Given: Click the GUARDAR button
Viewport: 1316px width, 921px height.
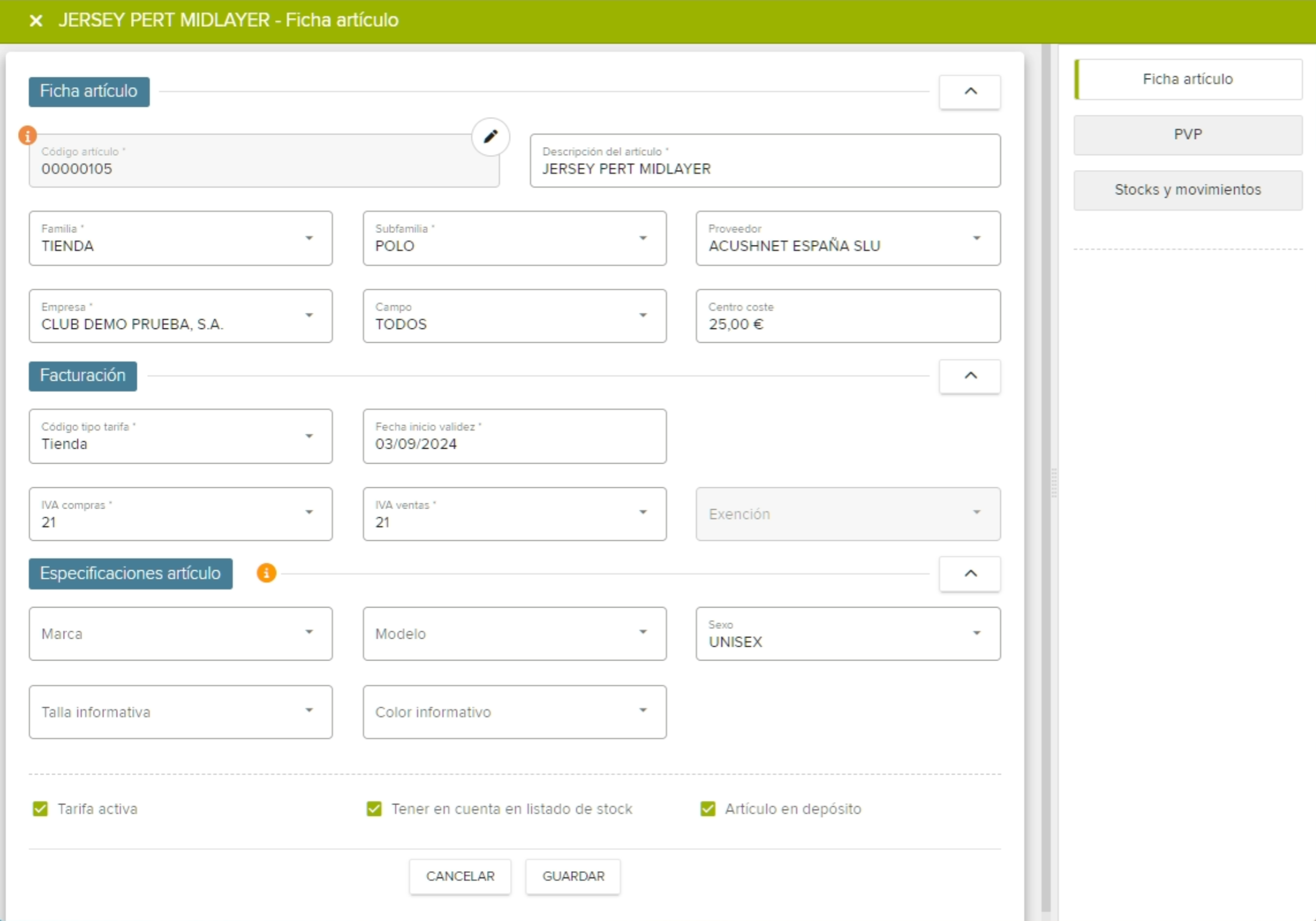Looking at the screenshot, I should click(573, 876).
